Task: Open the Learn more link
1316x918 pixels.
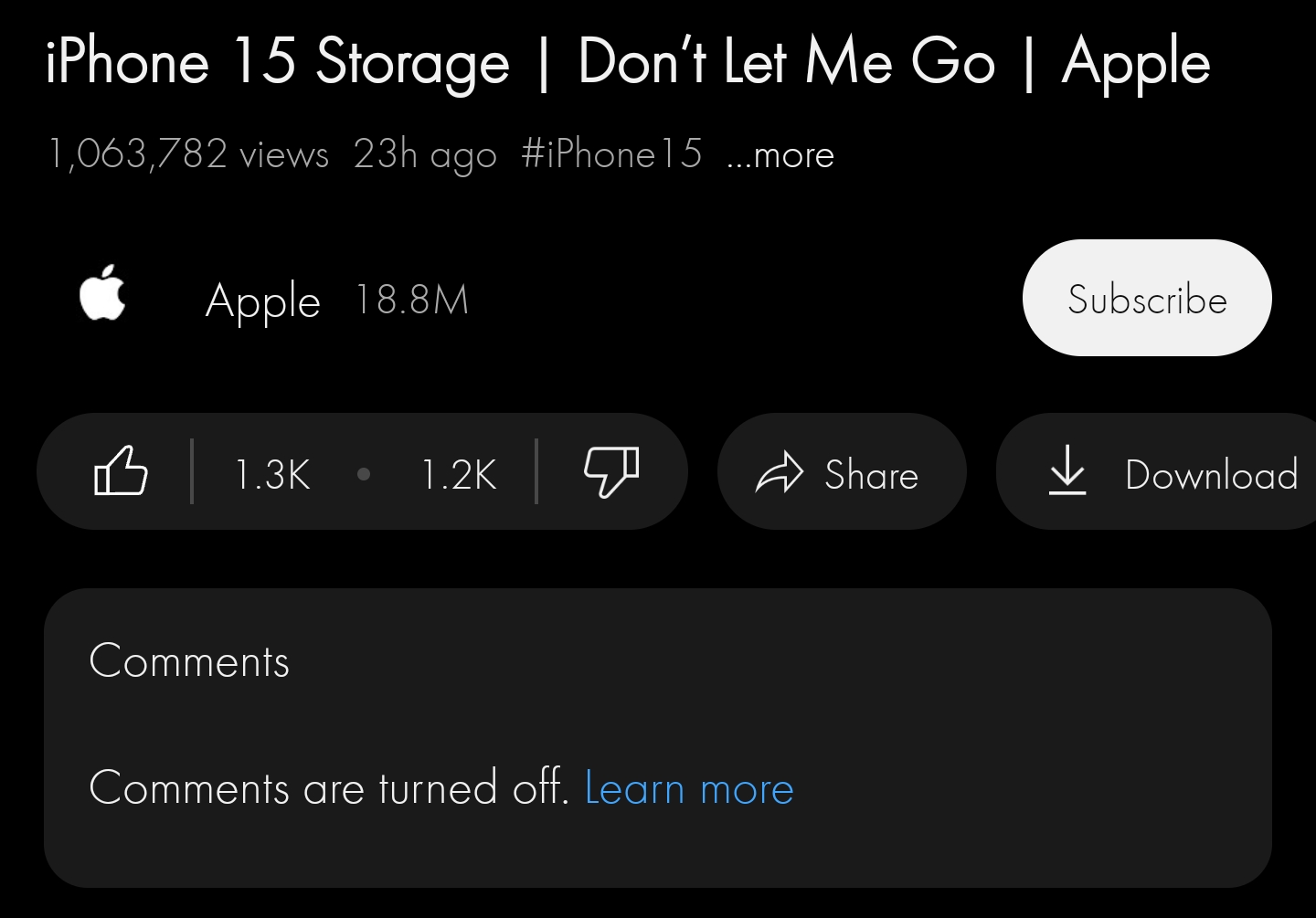Action: coord(689,788)
